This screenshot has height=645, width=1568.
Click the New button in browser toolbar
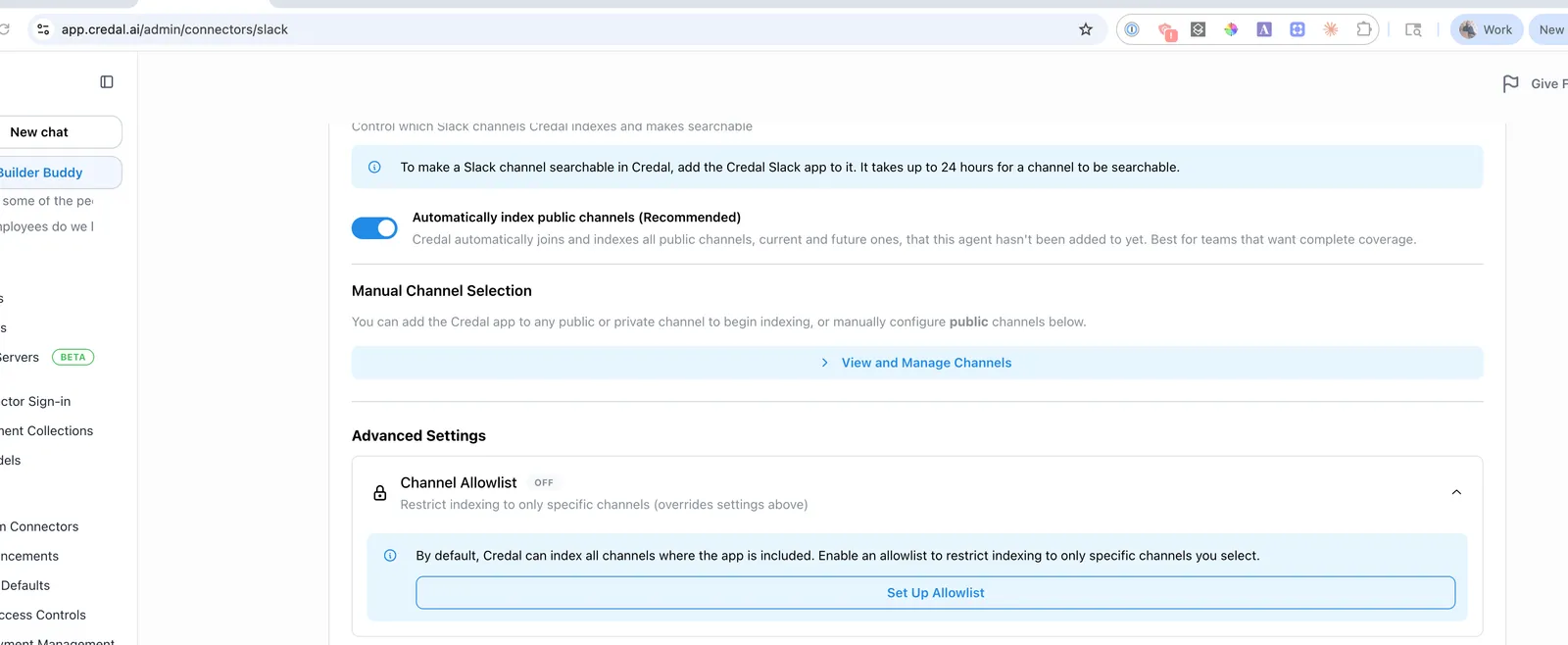1550,29
